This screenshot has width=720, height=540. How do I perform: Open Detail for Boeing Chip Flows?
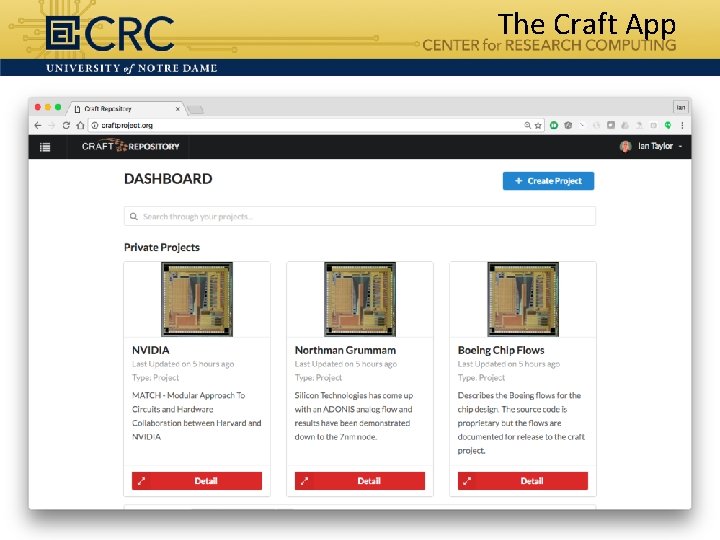[523, 481]
